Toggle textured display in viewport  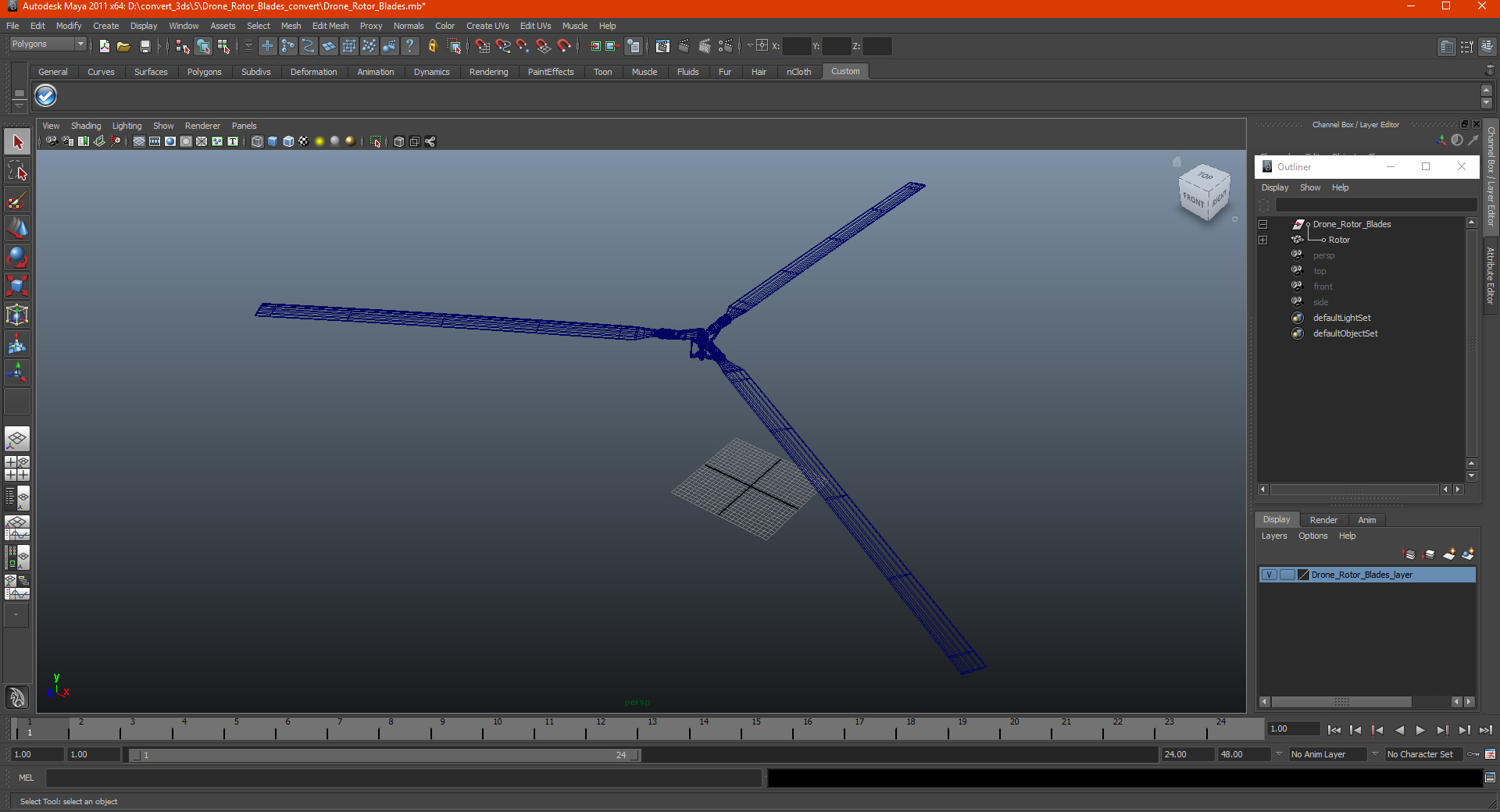pyautogui.click(x=304, y=141)
